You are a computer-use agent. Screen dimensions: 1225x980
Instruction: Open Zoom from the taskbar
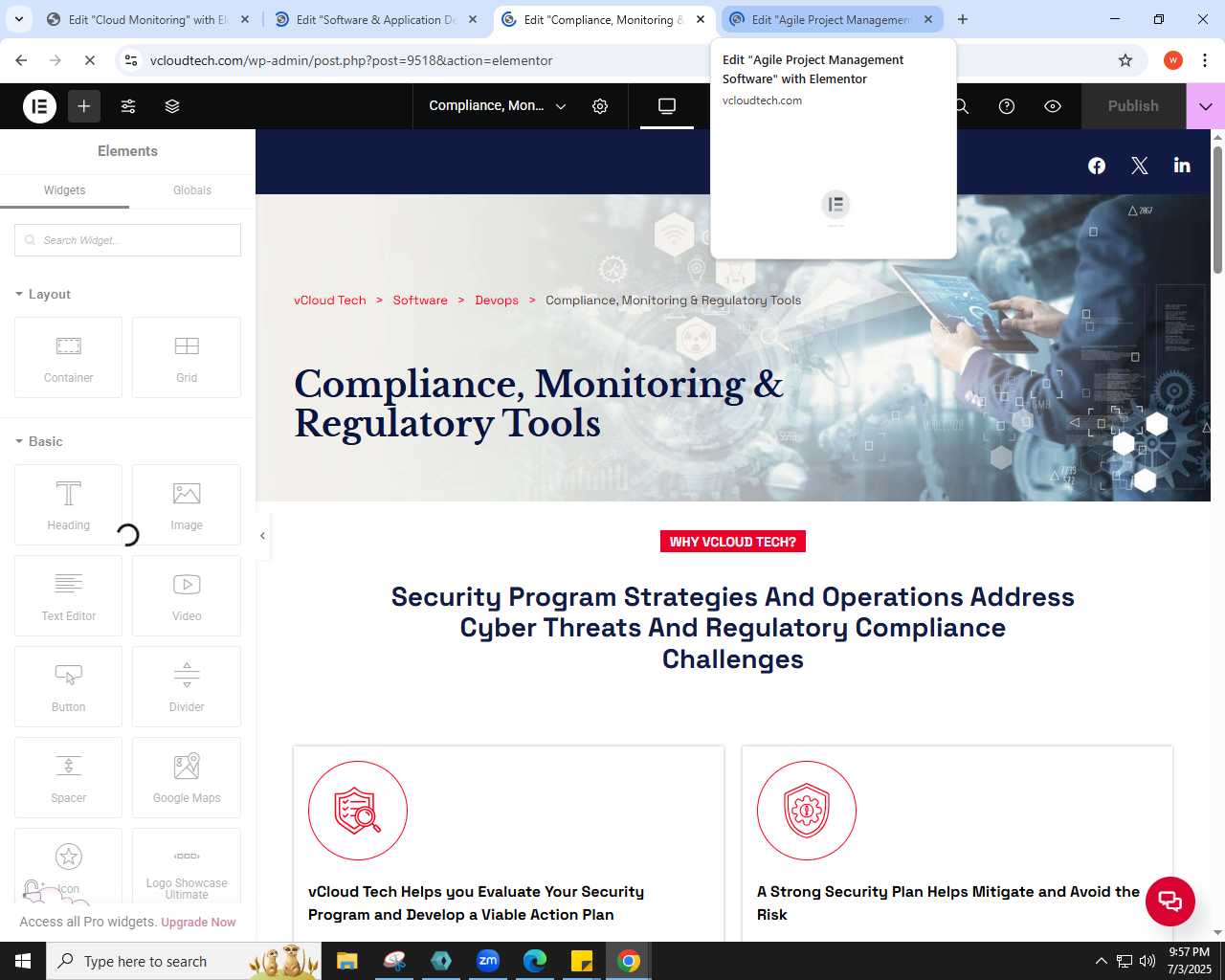coord(488,961)
